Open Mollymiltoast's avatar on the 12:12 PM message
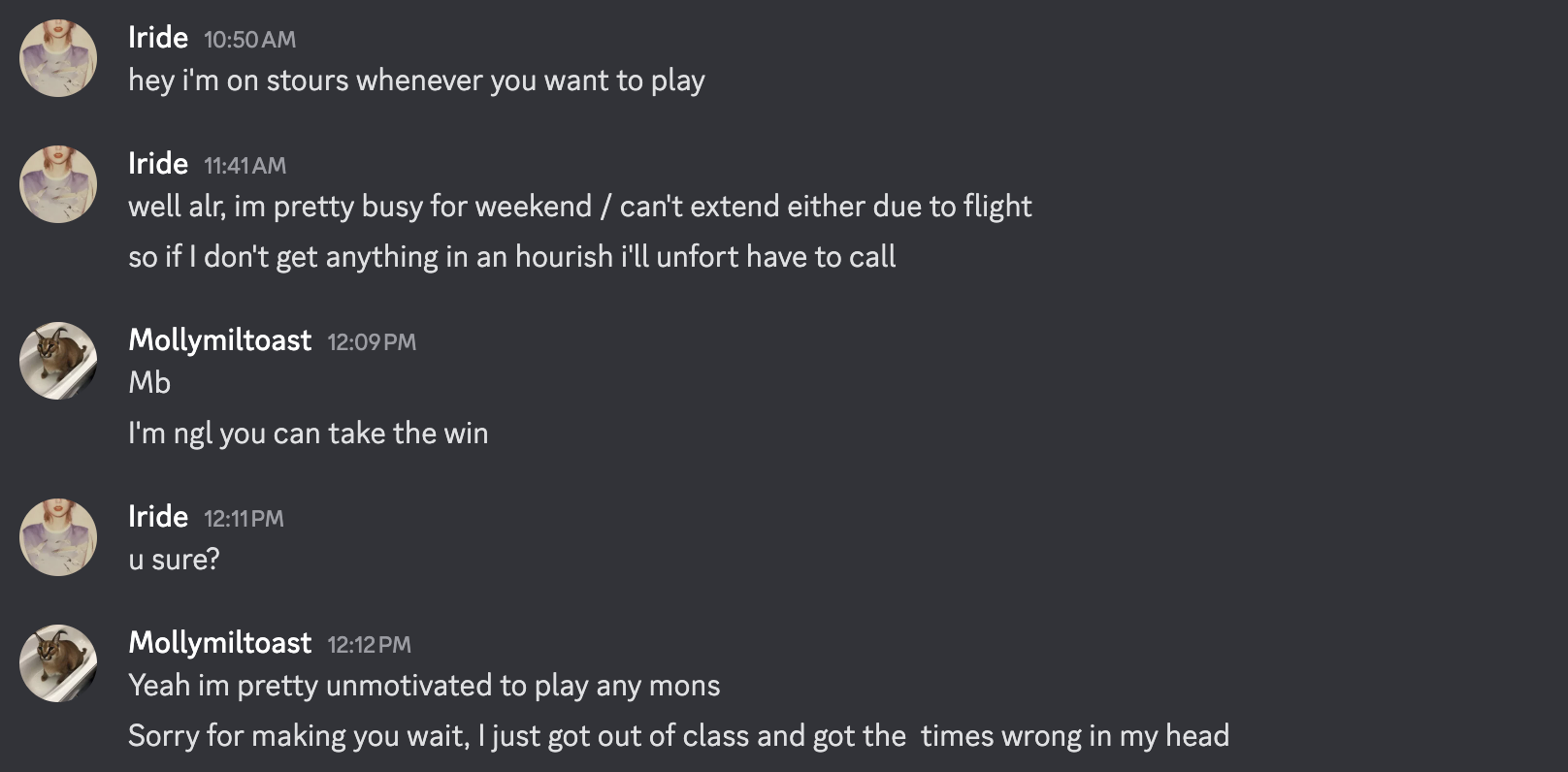Viewport: 1568px width, 772px height. tap(58, 663)
